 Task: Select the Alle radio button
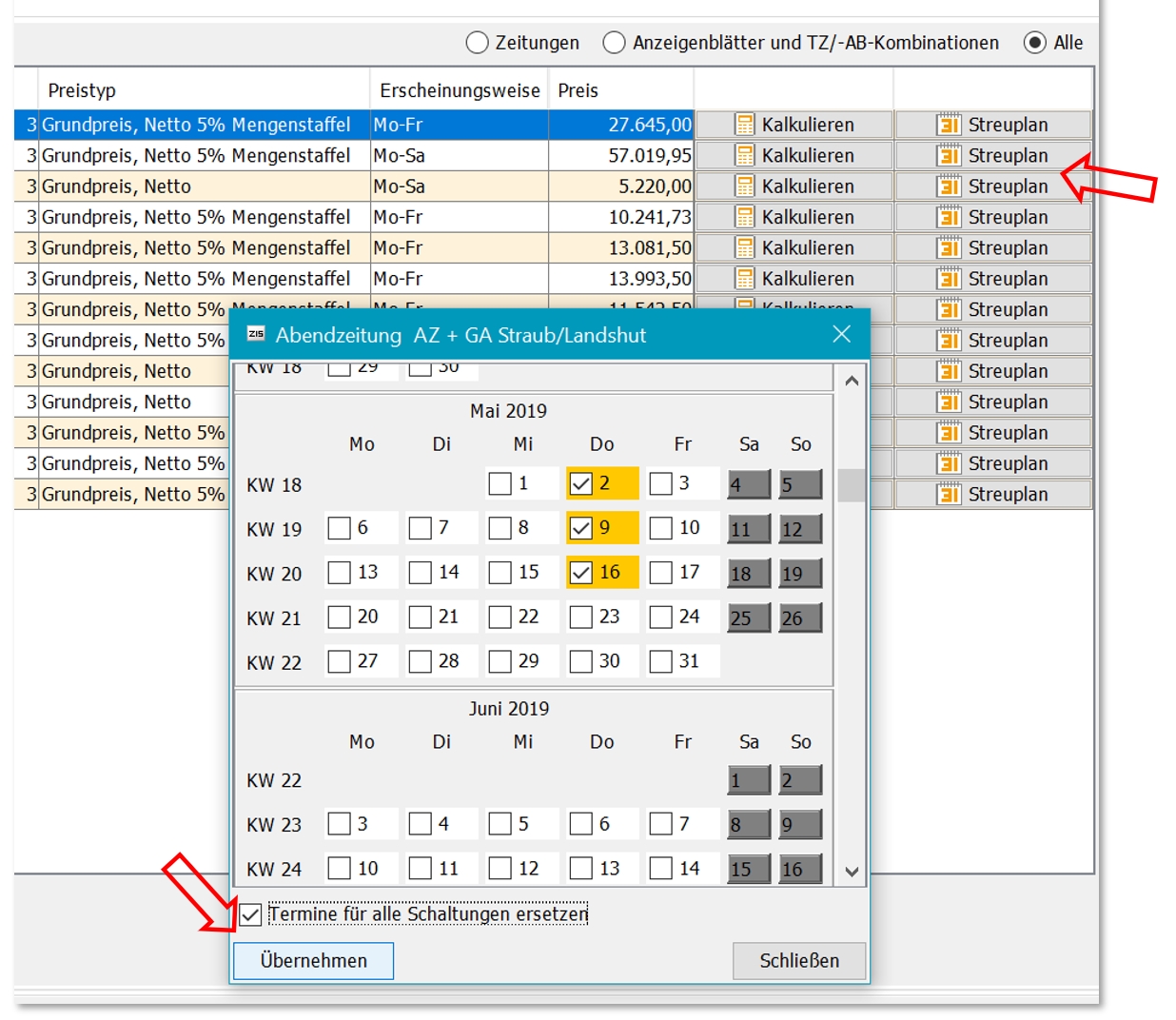point(1034,43)
